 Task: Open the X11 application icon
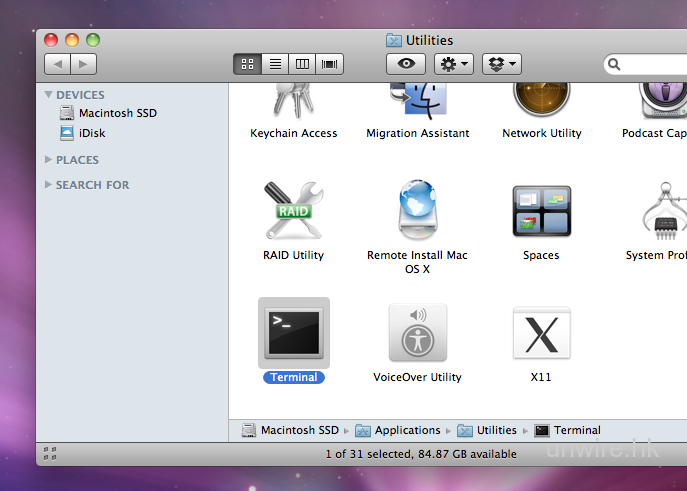[x=541, y=333]
